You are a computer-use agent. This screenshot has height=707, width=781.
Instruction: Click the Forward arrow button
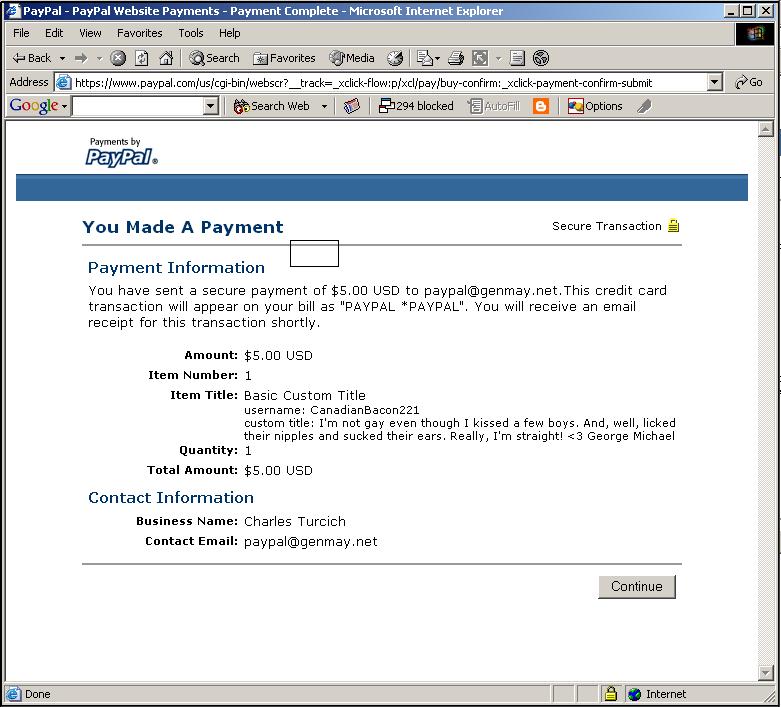(x=81, y=59)
